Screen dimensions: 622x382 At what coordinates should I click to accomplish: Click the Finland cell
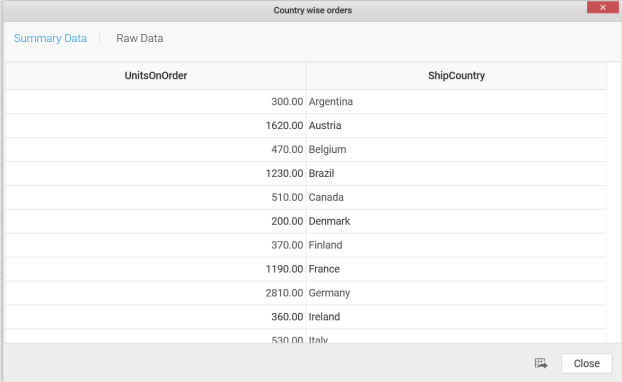[456, 245]
